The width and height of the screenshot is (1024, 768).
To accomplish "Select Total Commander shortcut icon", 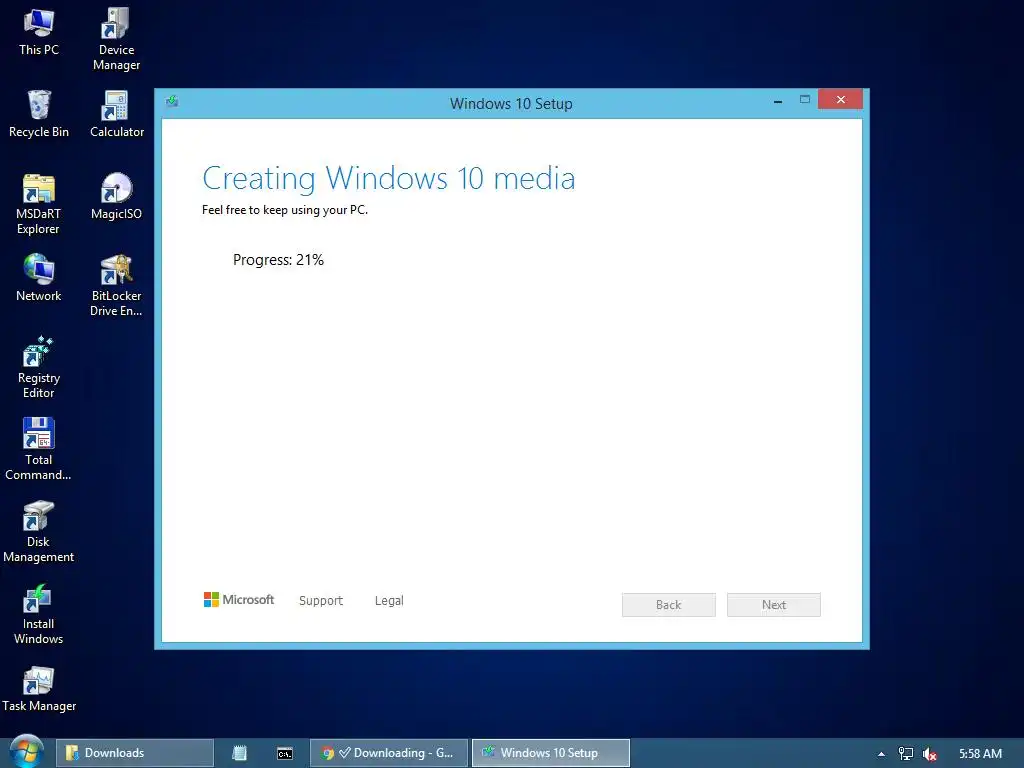I will (x=39, y=449).
